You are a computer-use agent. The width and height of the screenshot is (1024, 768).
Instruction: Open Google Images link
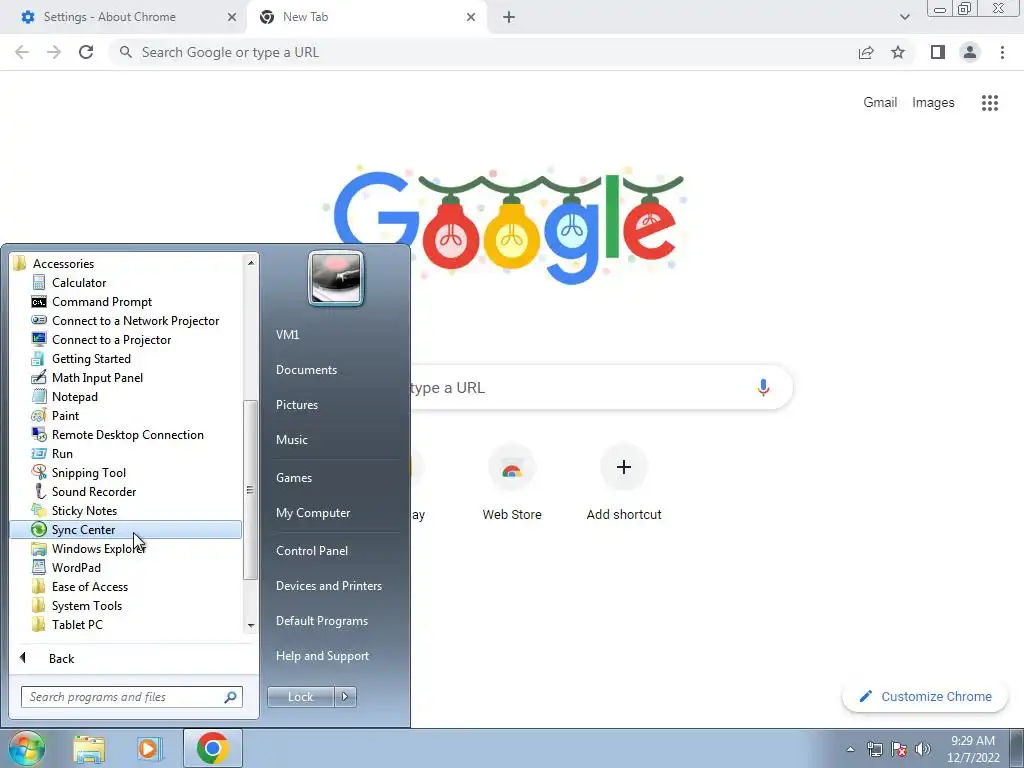click(933, 103)
